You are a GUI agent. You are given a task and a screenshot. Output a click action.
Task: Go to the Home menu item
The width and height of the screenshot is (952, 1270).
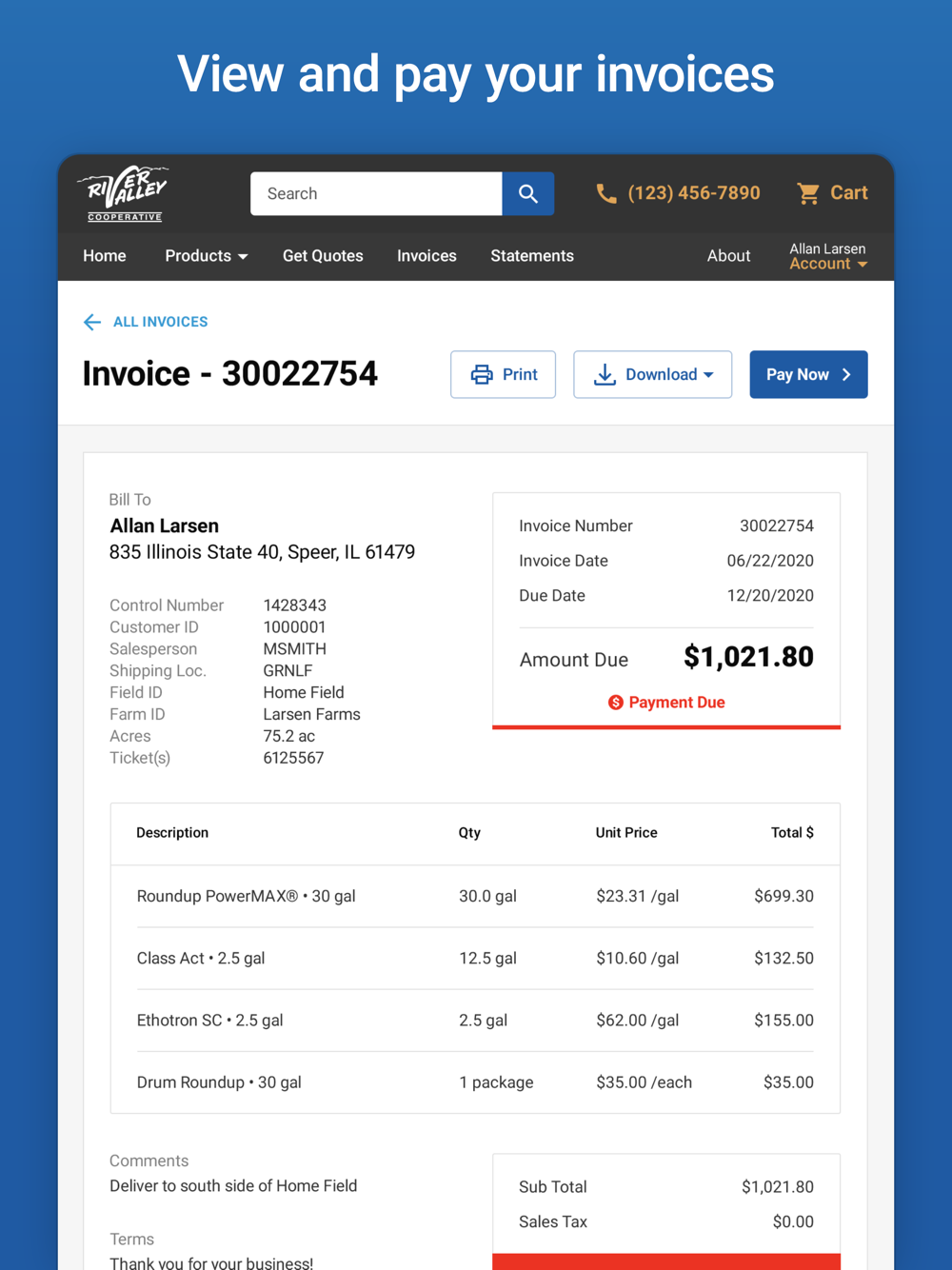coord(105,256)
